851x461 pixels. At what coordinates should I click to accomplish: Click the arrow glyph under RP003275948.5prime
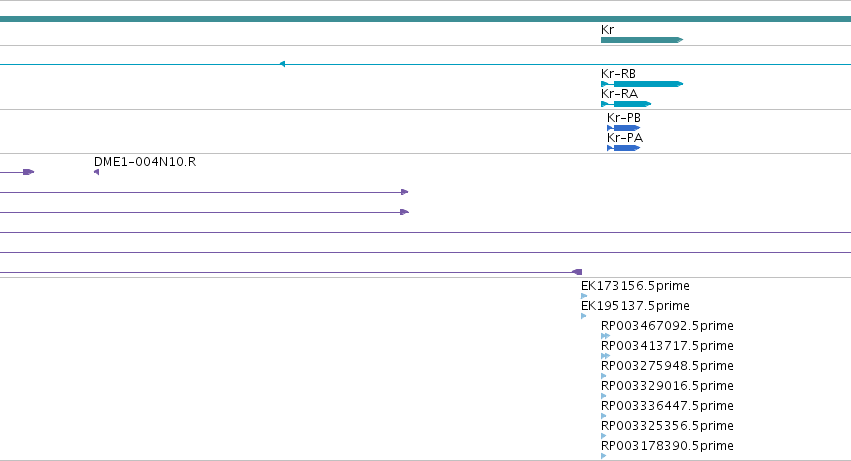tap(604, 376)
